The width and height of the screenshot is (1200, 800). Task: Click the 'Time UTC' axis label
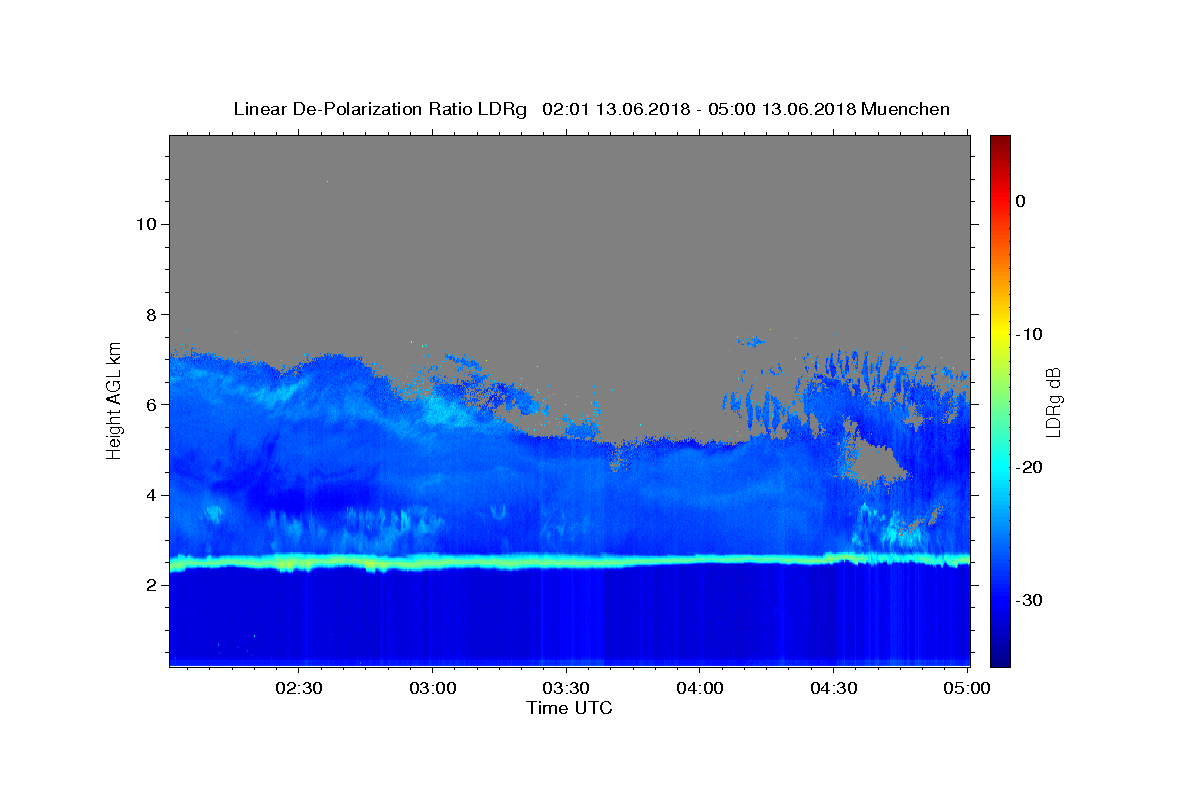tap(569, 708)
